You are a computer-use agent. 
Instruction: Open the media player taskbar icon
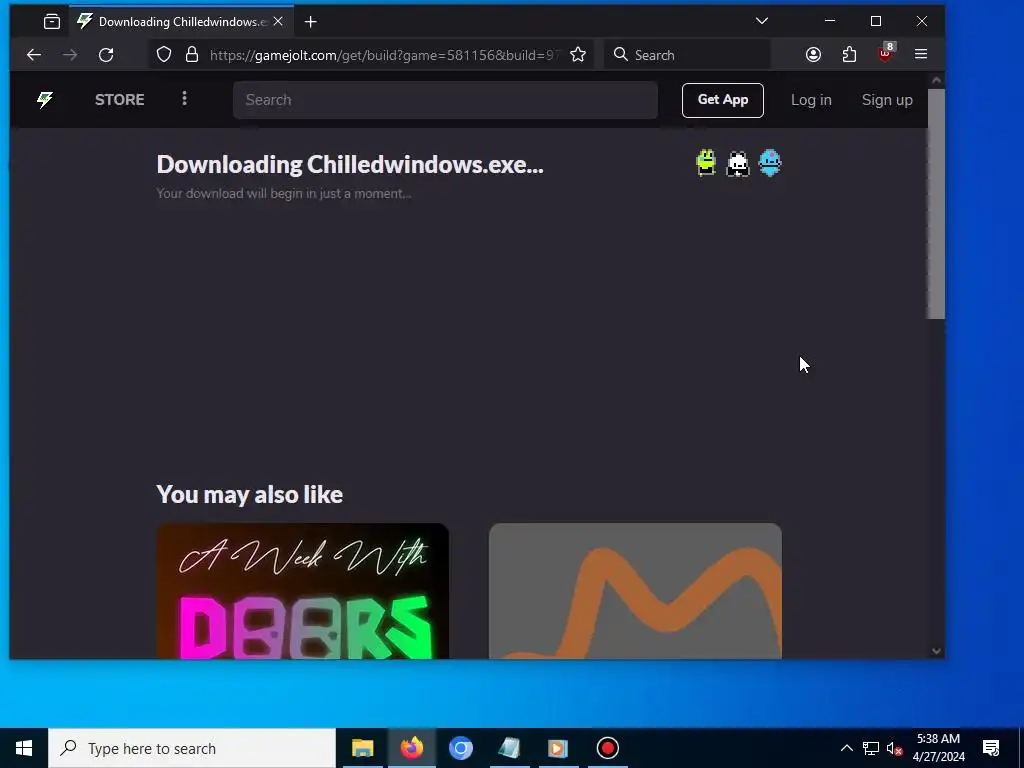pos(558,748)
